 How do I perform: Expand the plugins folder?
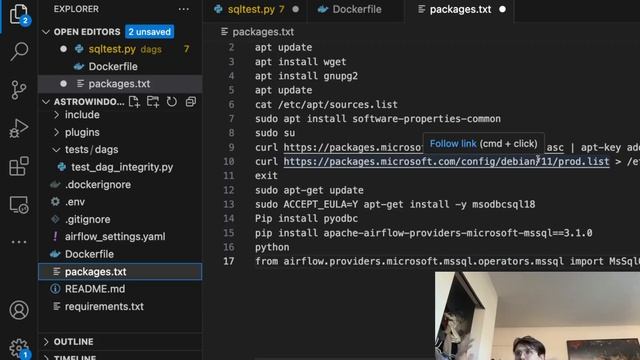[x=56, y=132]
